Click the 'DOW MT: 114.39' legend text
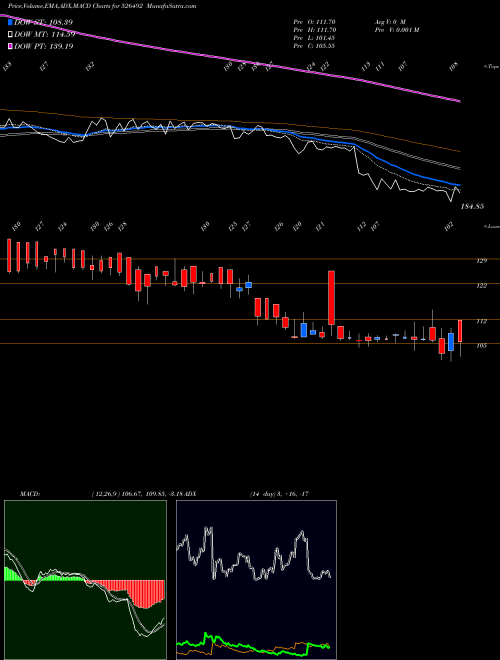This screenshot has width=500, height=660. click(45, 35)
